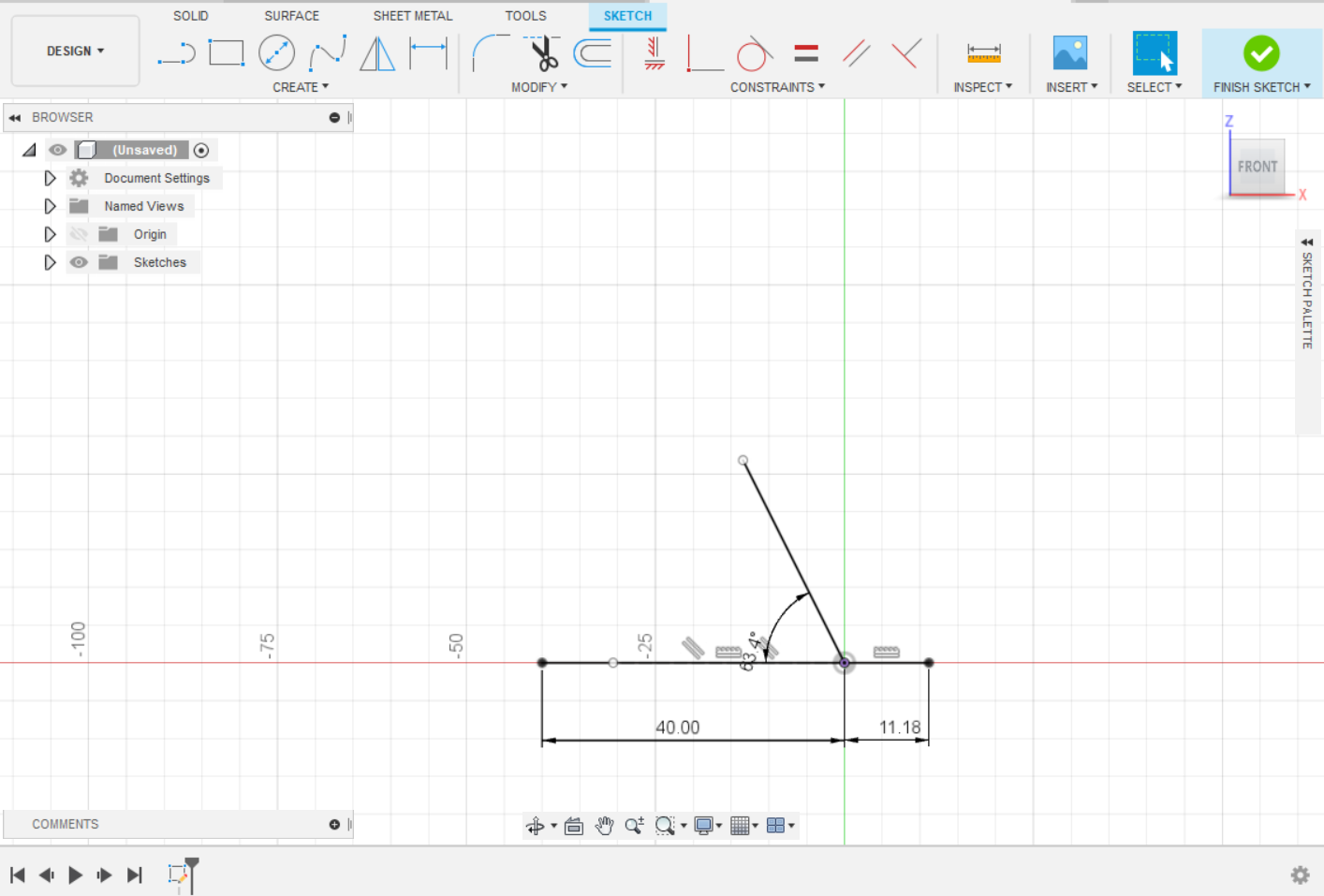Select the Line tool
The height and width of the screenshot is (896, 1324).
[176, 53]
